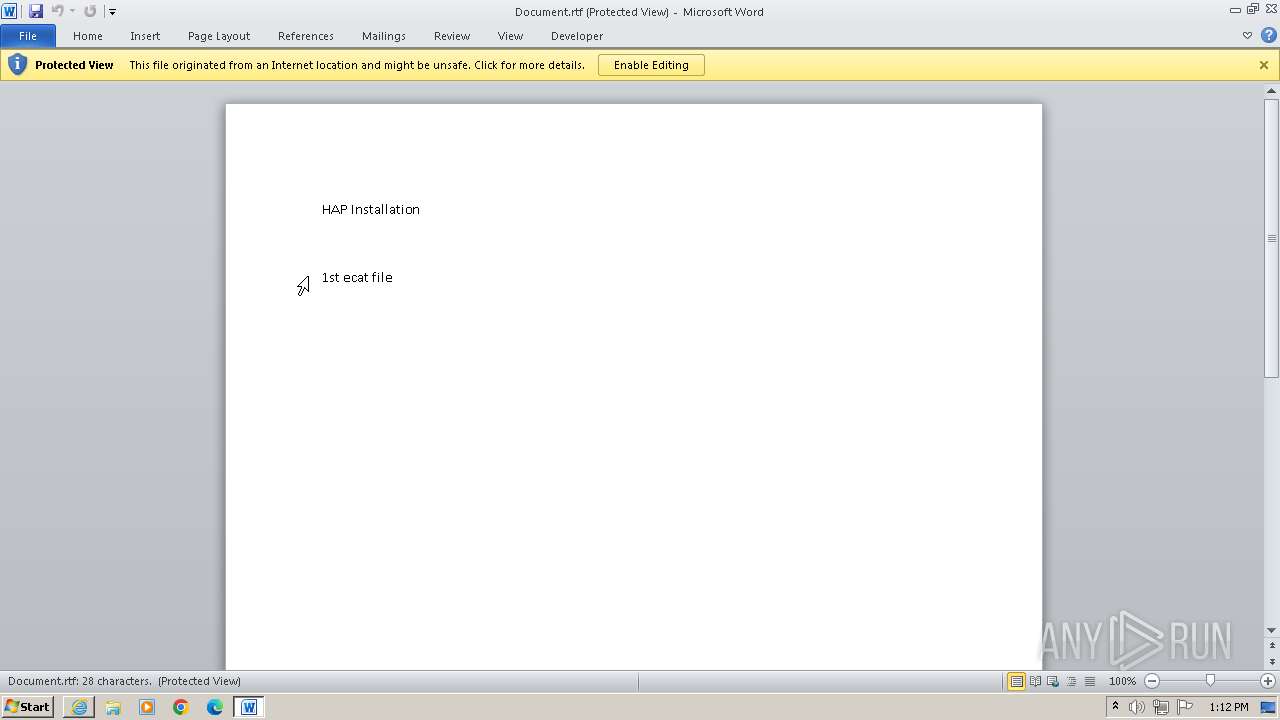Image resolution: width=1280 pixels, height=720 pixels.
Task: Open Microsoft Edge from the taskbar
Action: coord(215,707)
